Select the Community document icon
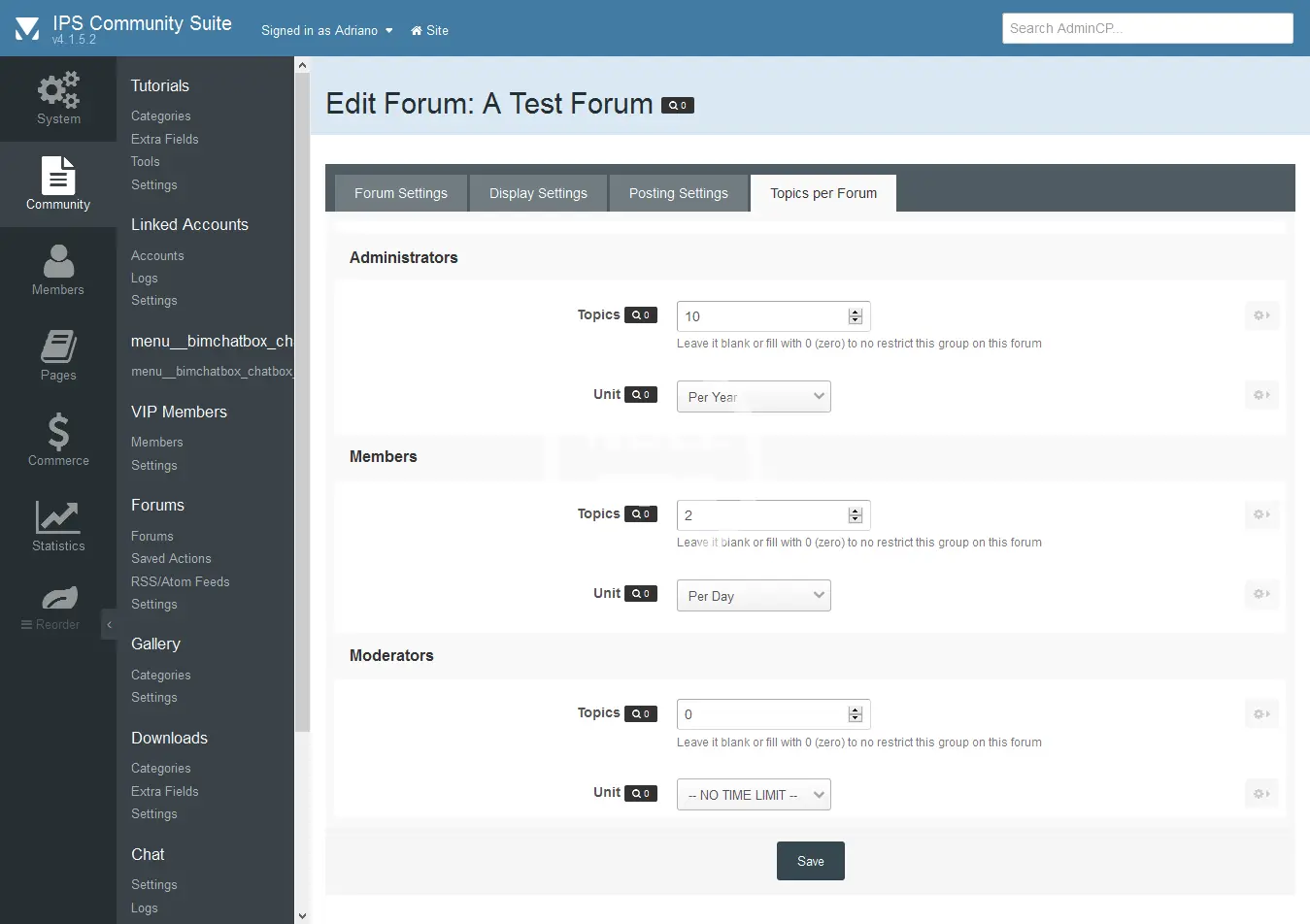Image resolution: width=1310 pixels, height=924 pixels. click(58, 176)
